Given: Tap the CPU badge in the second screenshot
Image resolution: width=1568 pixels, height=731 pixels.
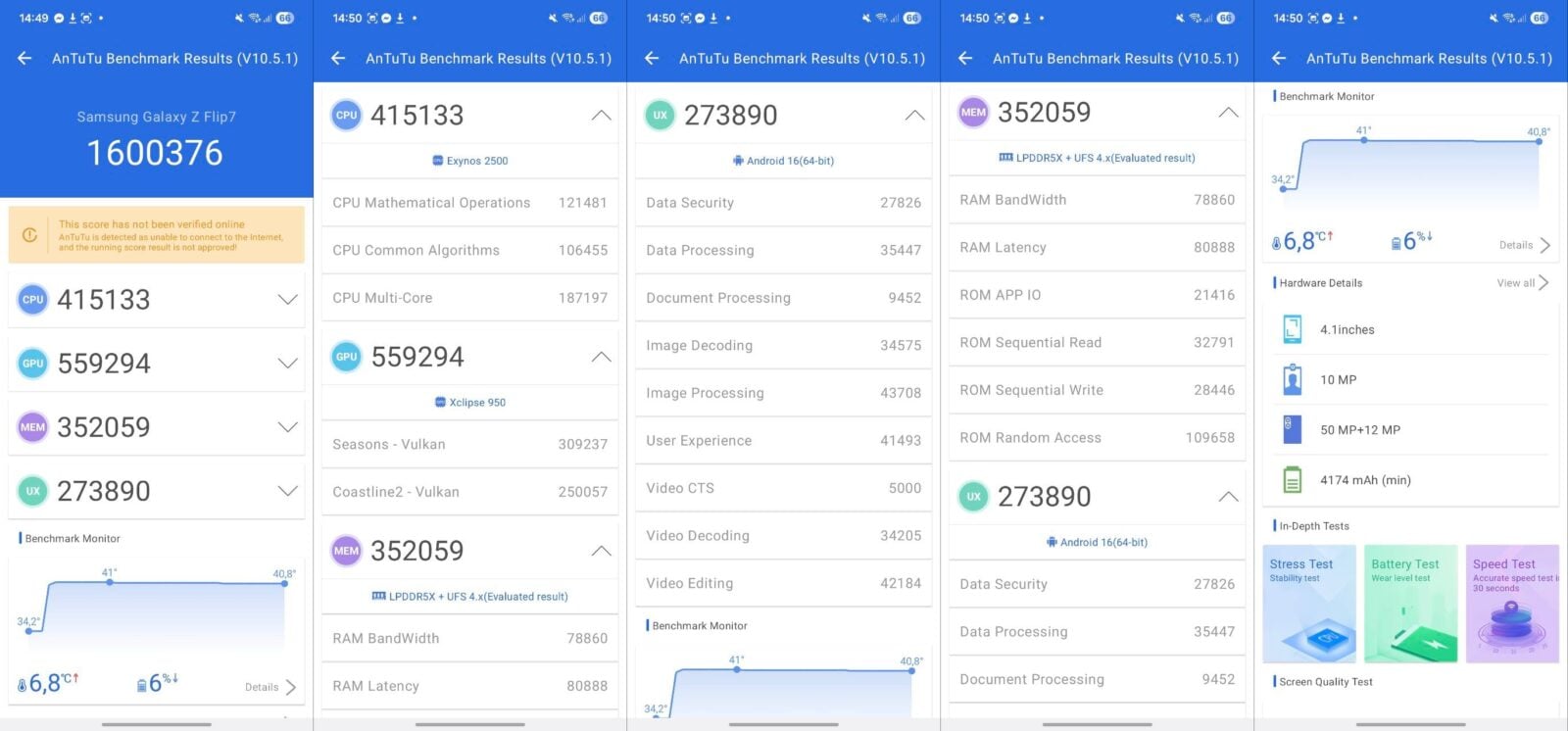Looking at the screenshot, I should point(347,116).
